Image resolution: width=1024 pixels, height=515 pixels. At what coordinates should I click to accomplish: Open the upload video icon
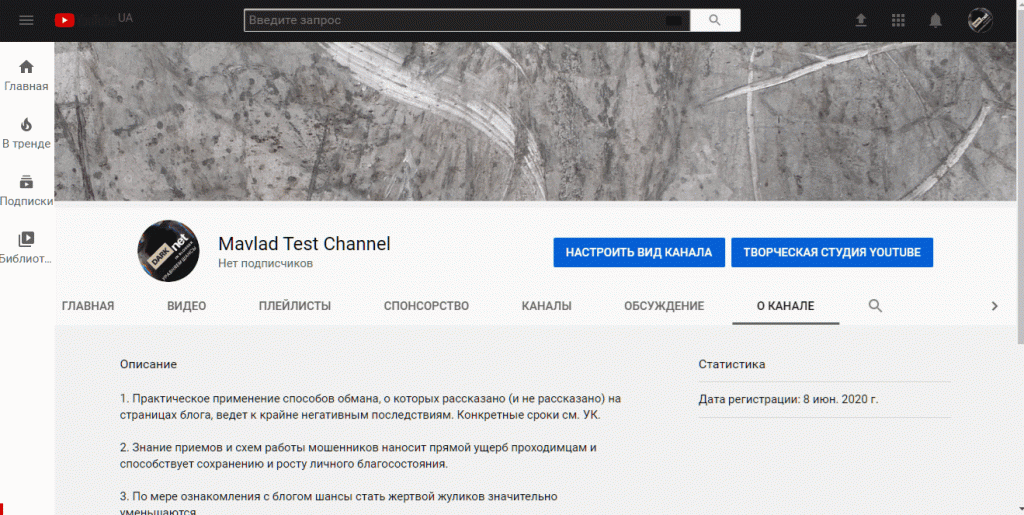[x=861, y=20]
